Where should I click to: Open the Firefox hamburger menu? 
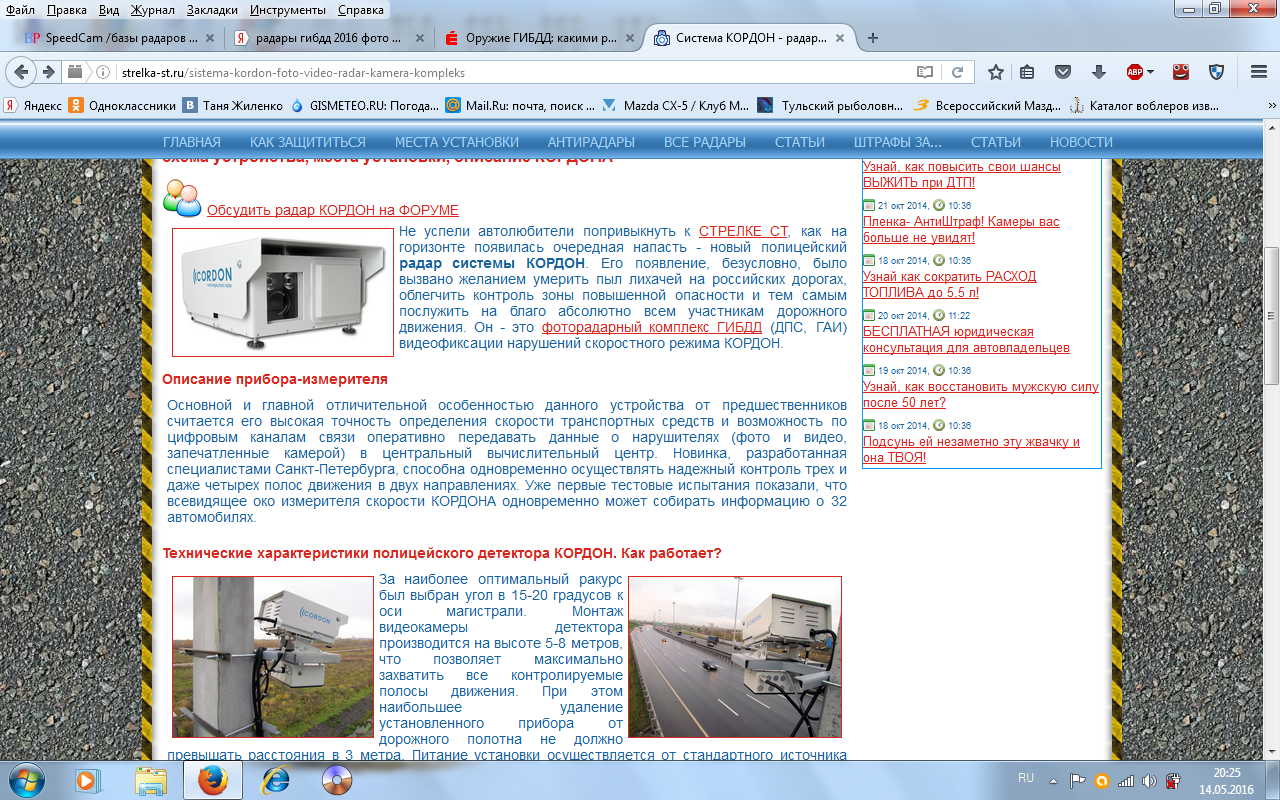point(1258,72)
